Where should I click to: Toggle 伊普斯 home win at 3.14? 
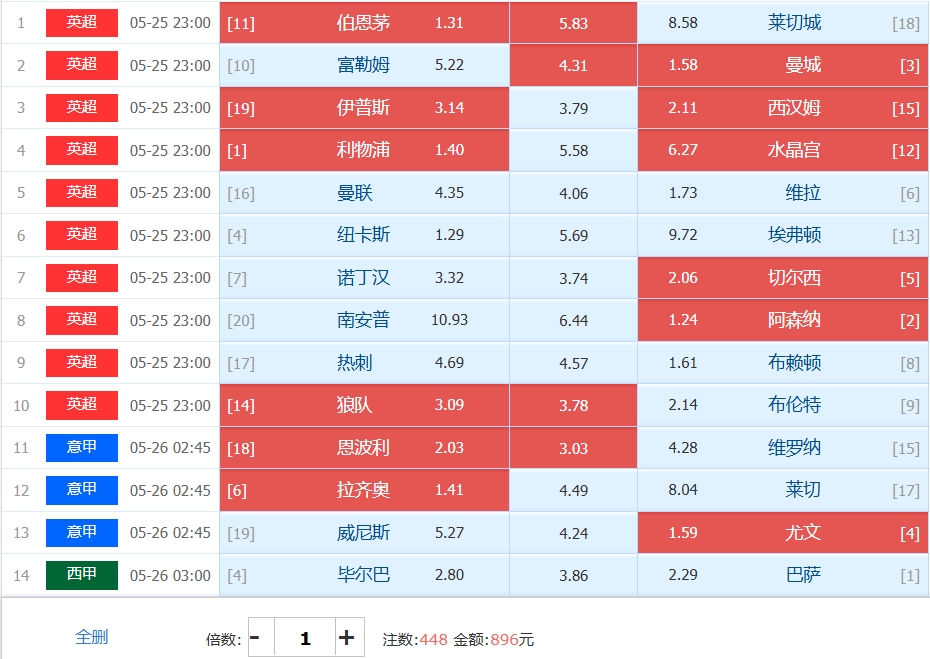[364, 107]
